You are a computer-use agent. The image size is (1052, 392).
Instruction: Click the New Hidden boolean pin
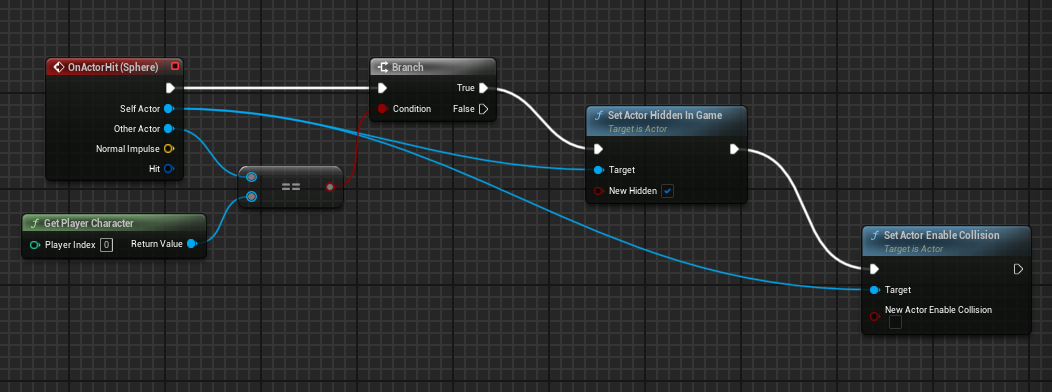[598, 191]
